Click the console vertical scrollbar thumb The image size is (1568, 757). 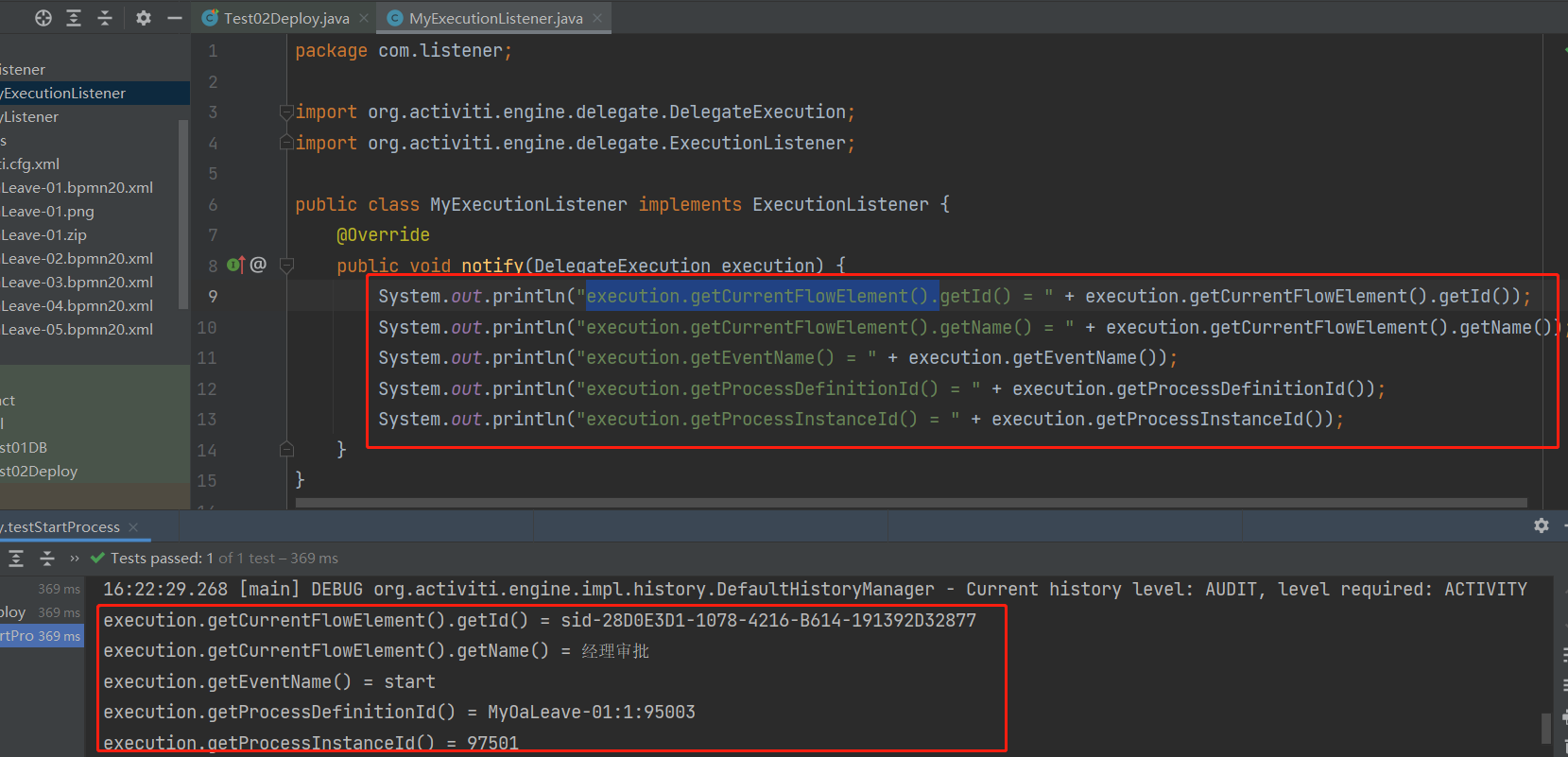pyautogui.click(x=1546, y=728)
